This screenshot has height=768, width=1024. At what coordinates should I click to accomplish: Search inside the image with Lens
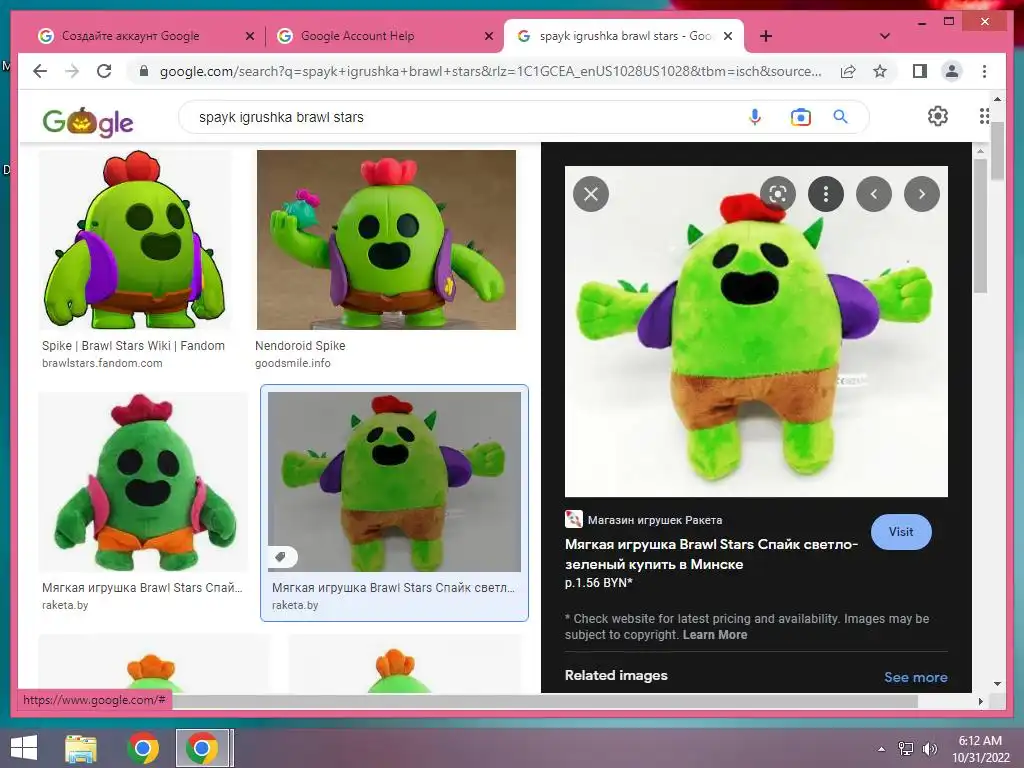point(778,194)
